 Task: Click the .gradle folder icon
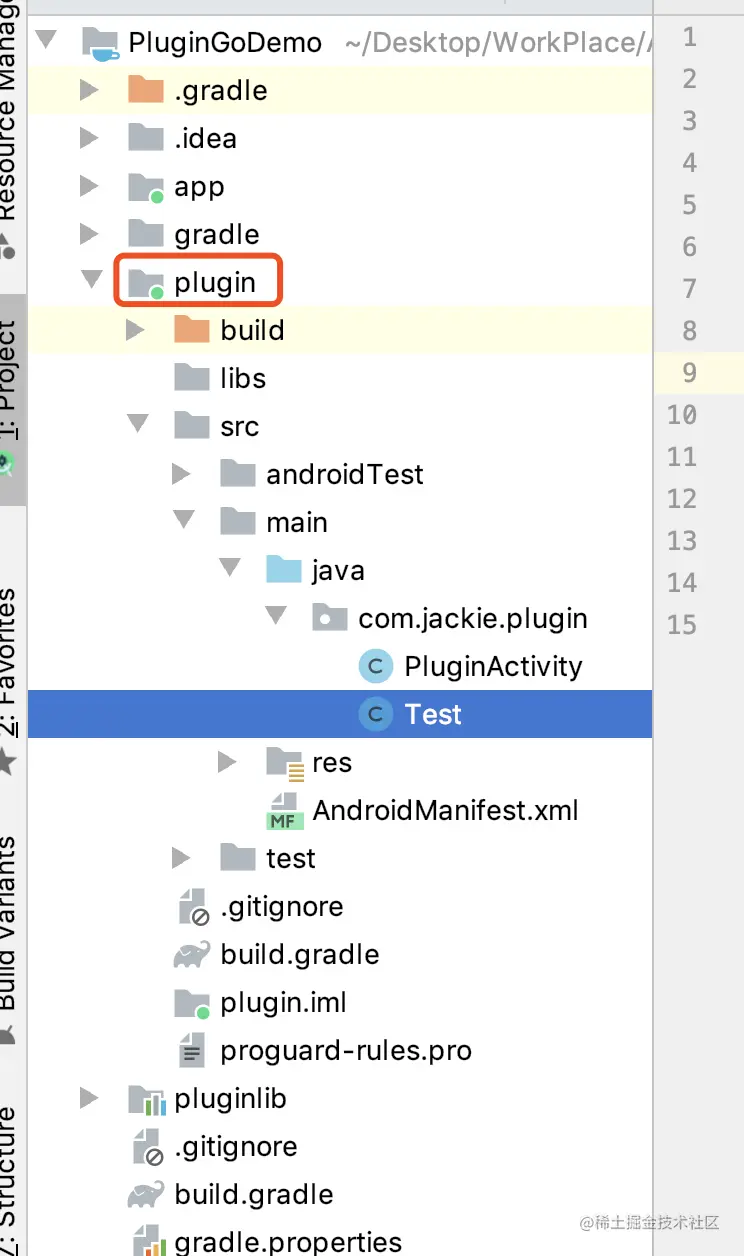(x=146, y=91)
